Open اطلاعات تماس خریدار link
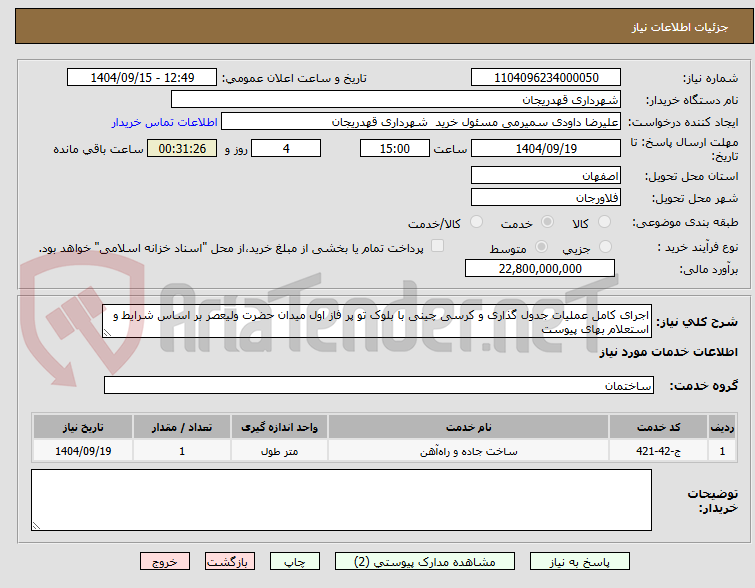755x588 pixels. pos(165,122)
